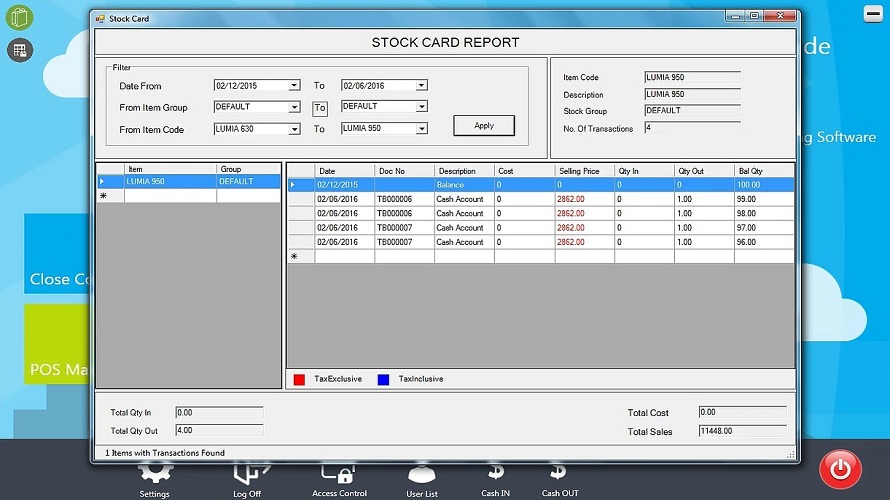The width and height of the screenshot is (890, 500).
Task: Expand the From Item Group dropdown
Action: (x=294, y=107)
